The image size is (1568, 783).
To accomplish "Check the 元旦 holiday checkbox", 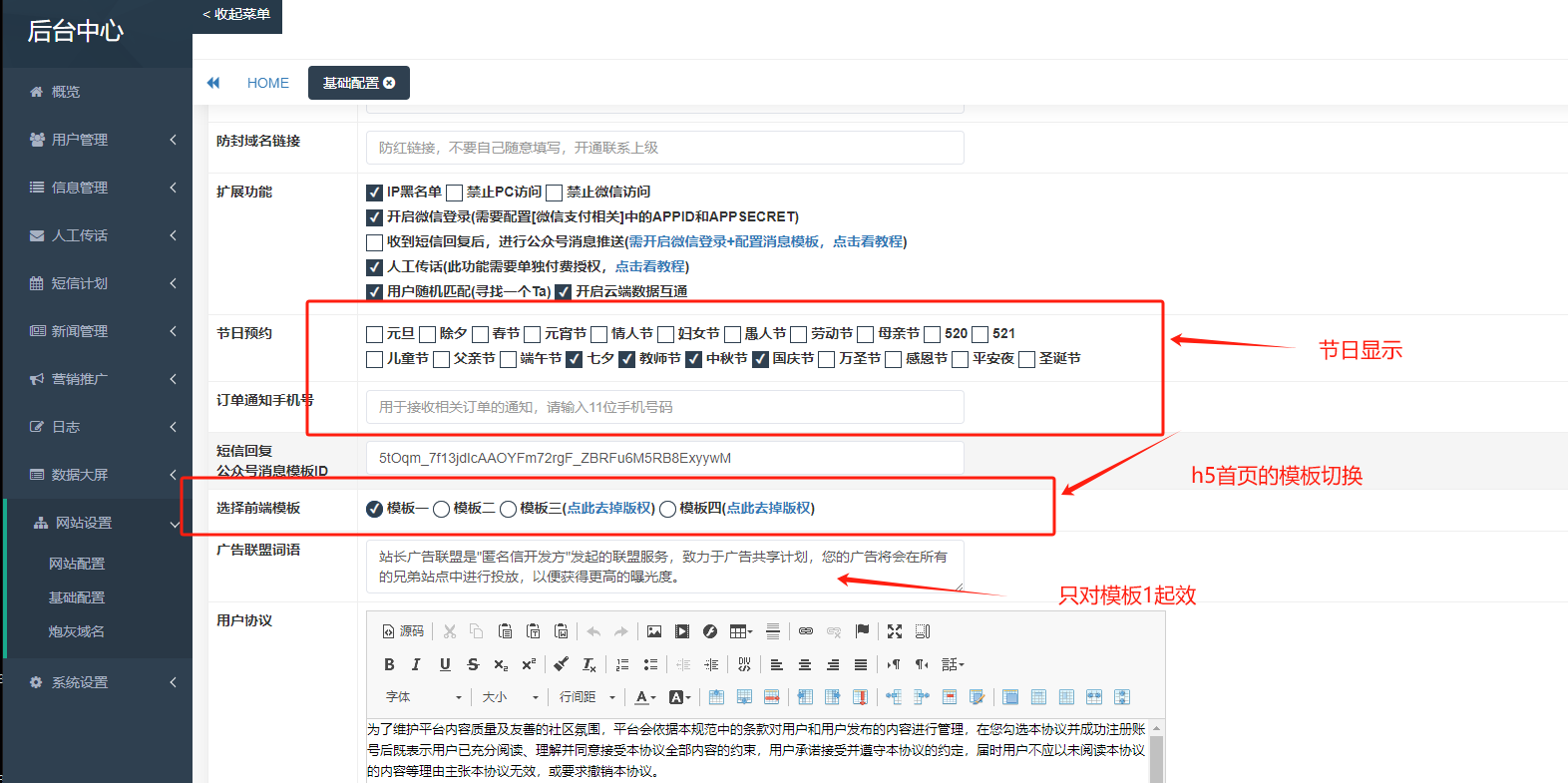I will click(x=375, y=334).
